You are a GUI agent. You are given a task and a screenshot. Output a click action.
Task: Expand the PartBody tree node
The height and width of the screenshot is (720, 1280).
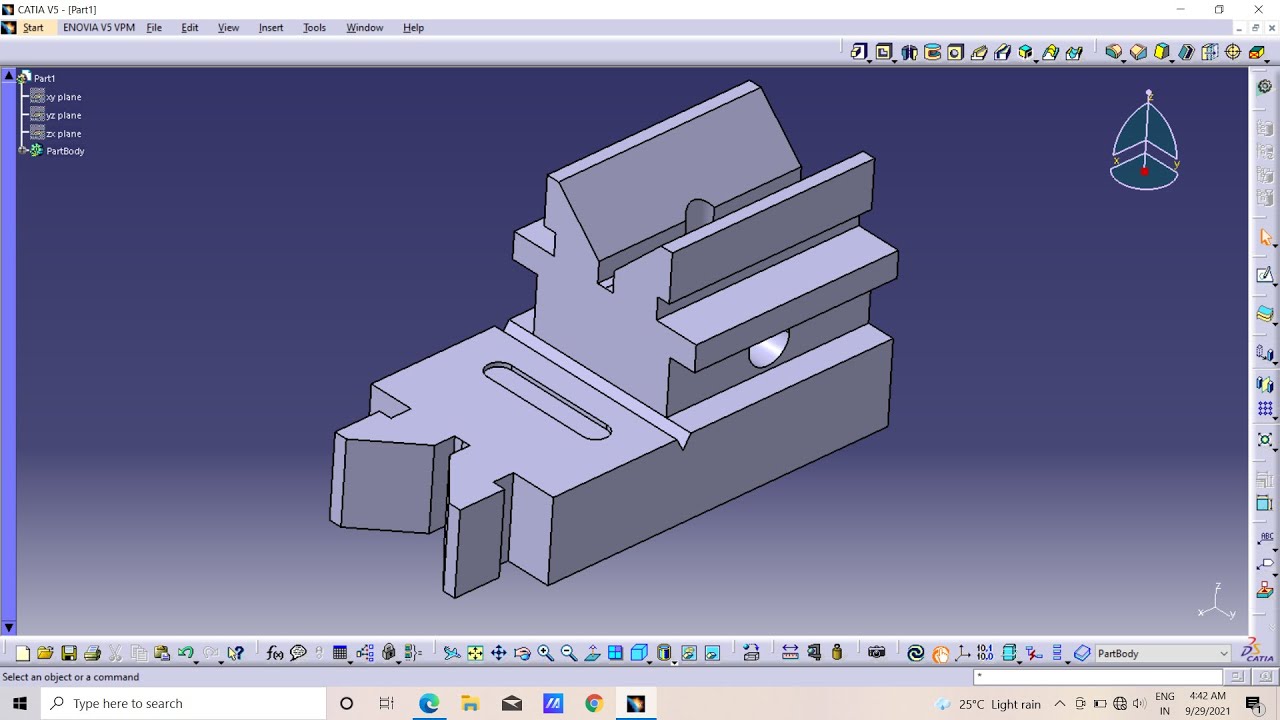click(x=24, y=151)
